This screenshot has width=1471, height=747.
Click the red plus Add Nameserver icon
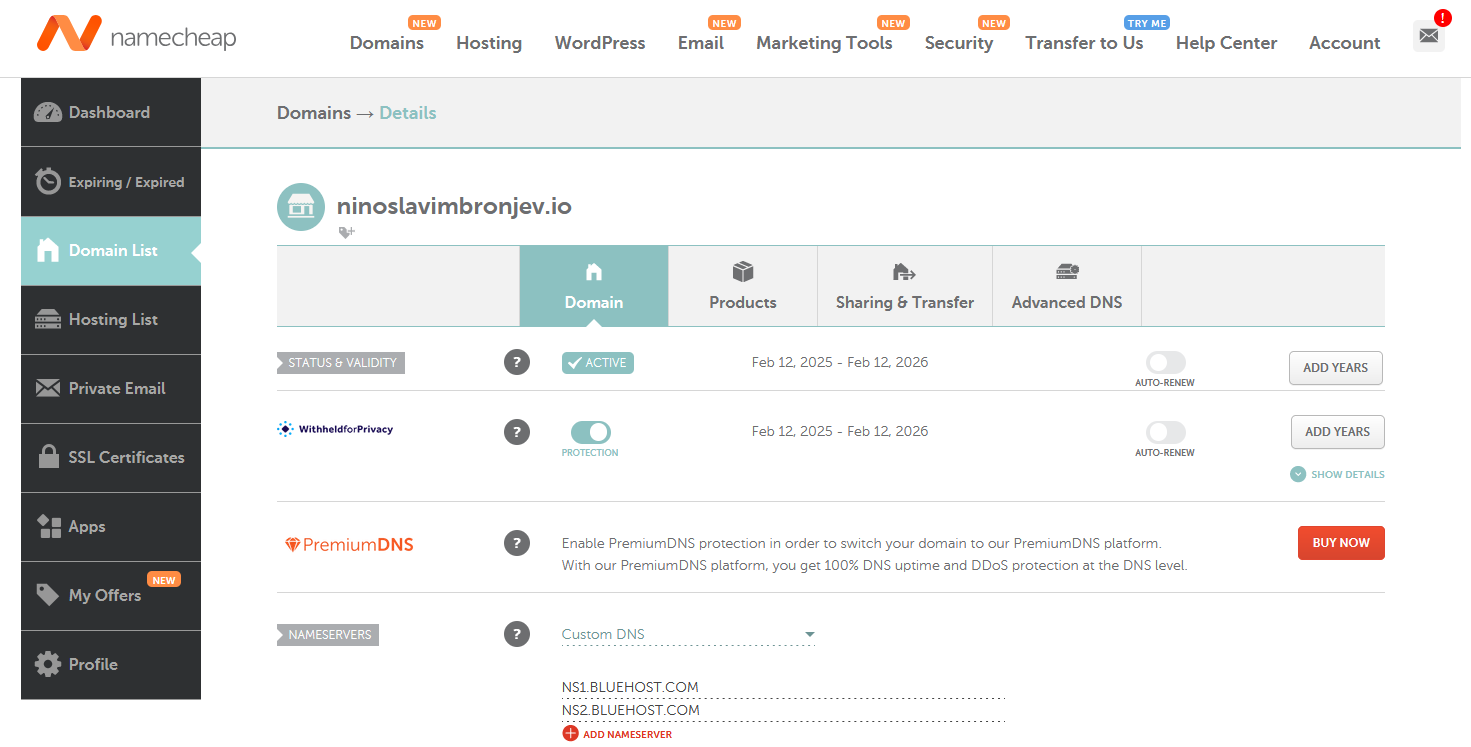[570, 734]
